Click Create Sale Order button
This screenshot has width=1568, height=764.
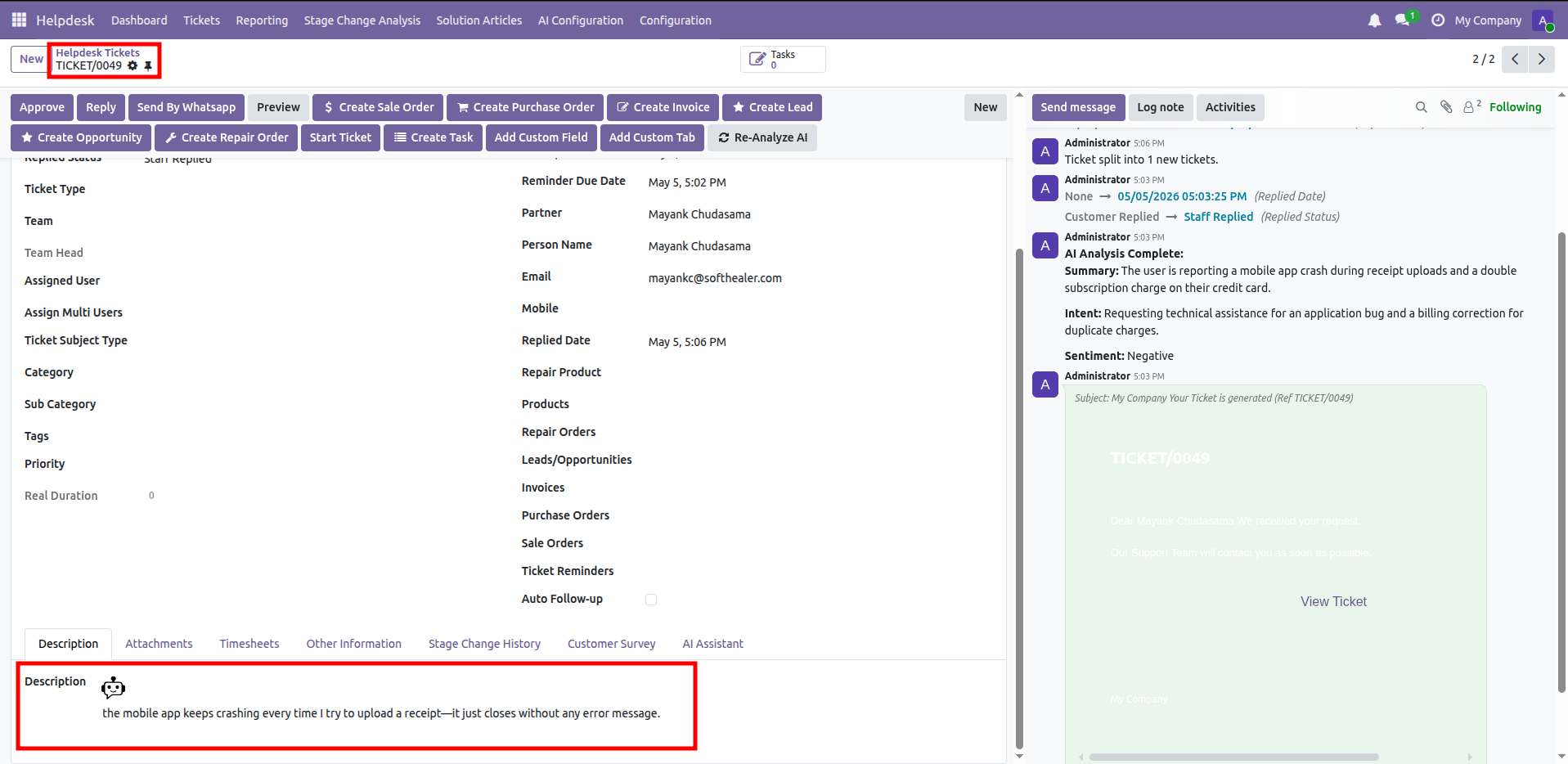point(378,107)
